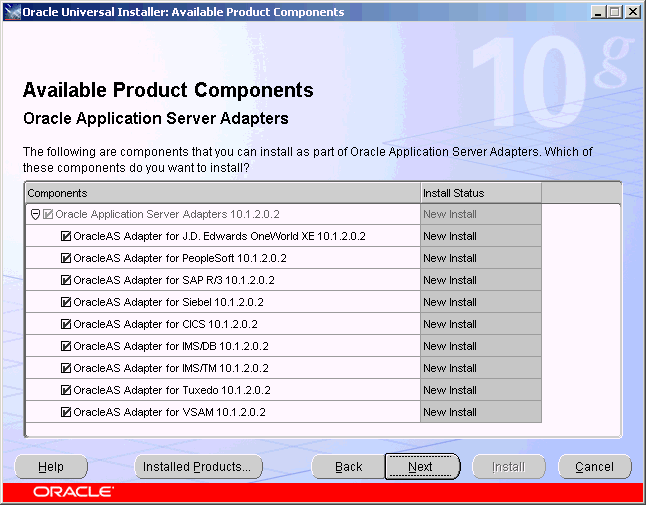This screenshot has height=505, width=646.
Task: Toggle the parent Oracle Application Server Adapters checkbox
Action: (48, 214)
